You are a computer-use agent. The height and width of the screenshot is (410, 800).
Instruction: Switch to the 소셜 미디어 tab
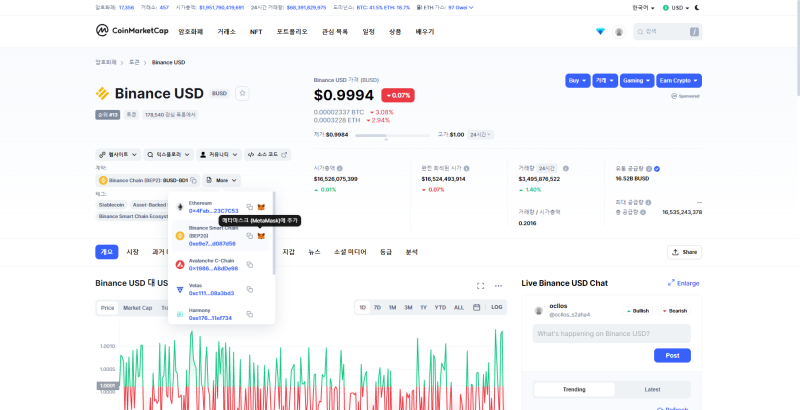350,252
